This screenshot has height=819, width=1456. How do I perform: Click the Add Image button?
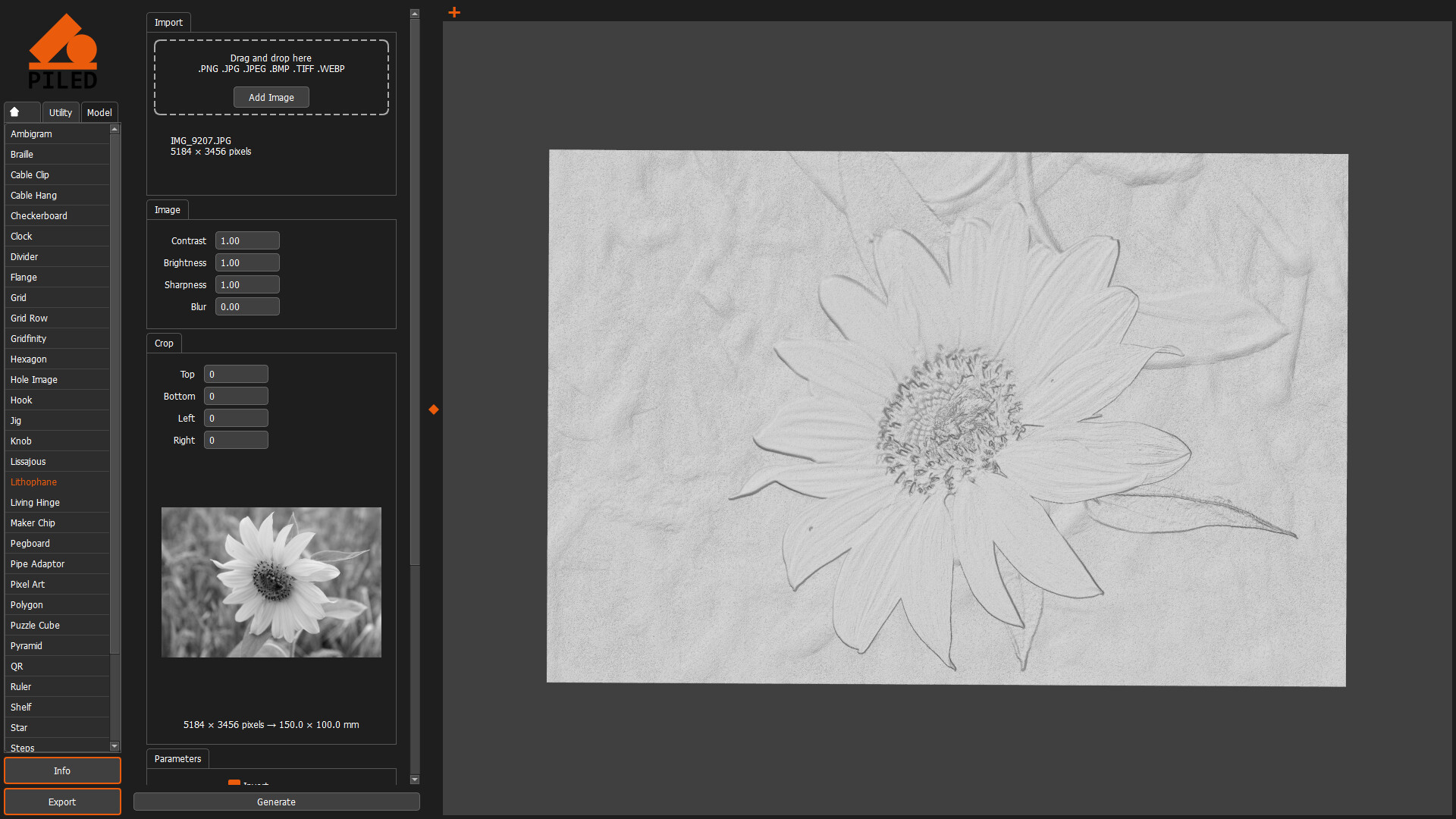point(271,97)
